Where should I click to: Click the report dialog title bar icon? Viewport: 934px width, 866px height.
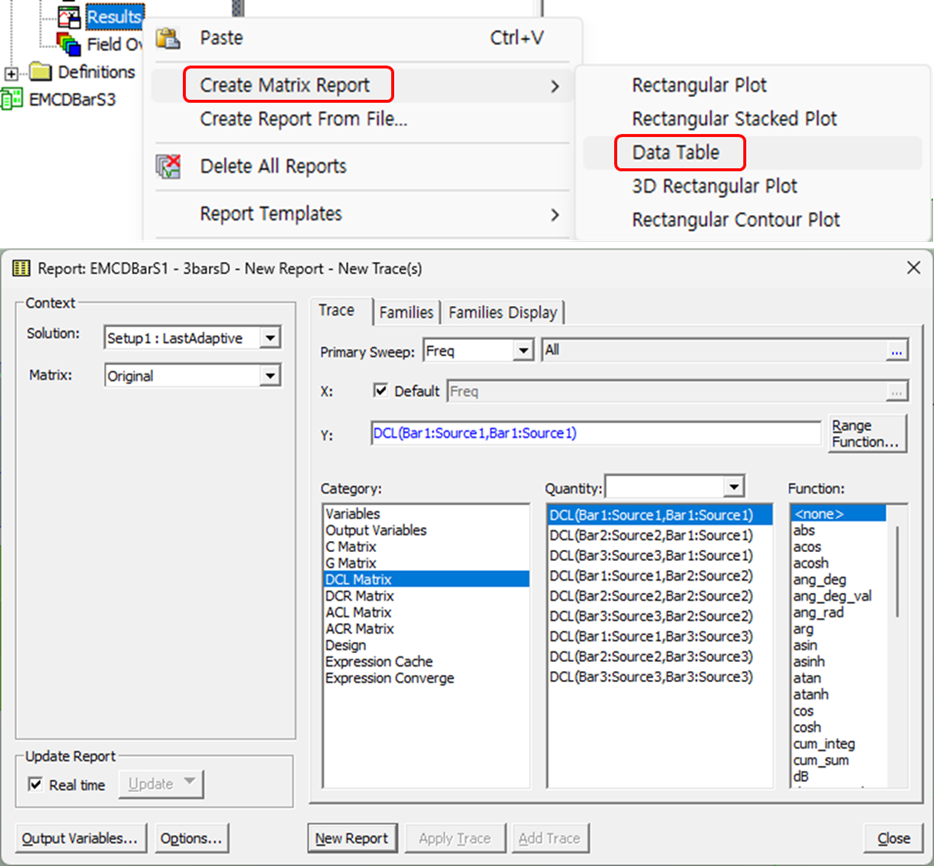(20, 268)
